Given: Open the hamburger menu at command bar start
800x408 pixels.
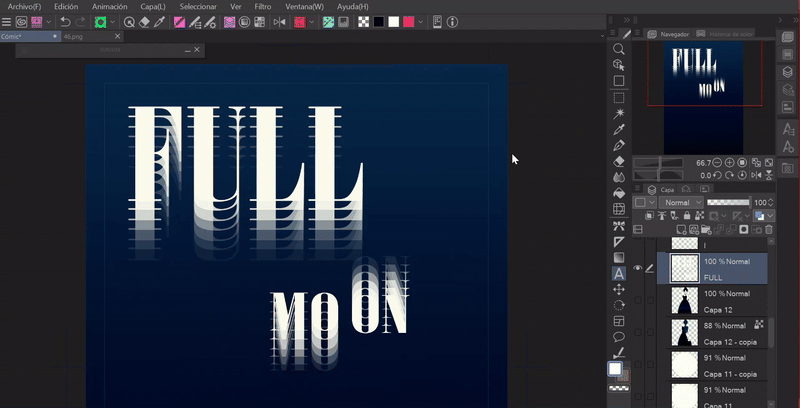Looking at the screenshot, I should (6, 22).
